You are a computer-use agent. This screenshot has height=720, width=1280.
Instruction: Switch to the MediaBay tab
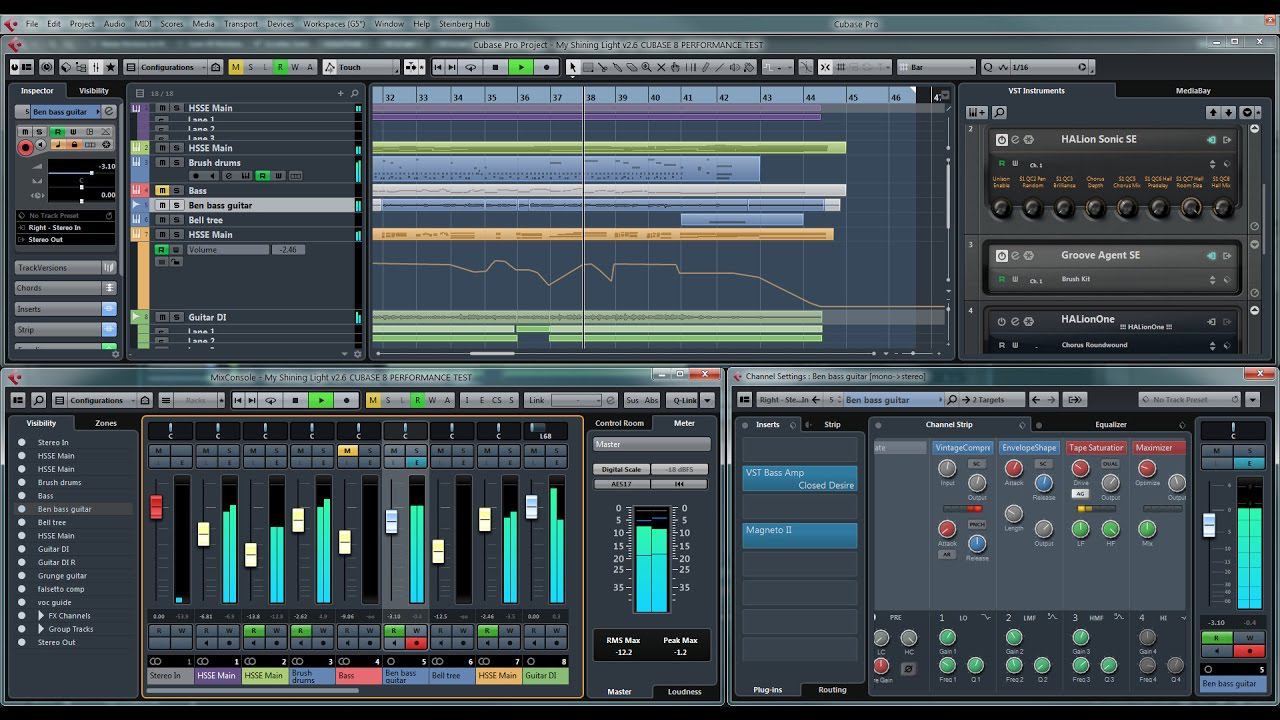(1193, 89)
